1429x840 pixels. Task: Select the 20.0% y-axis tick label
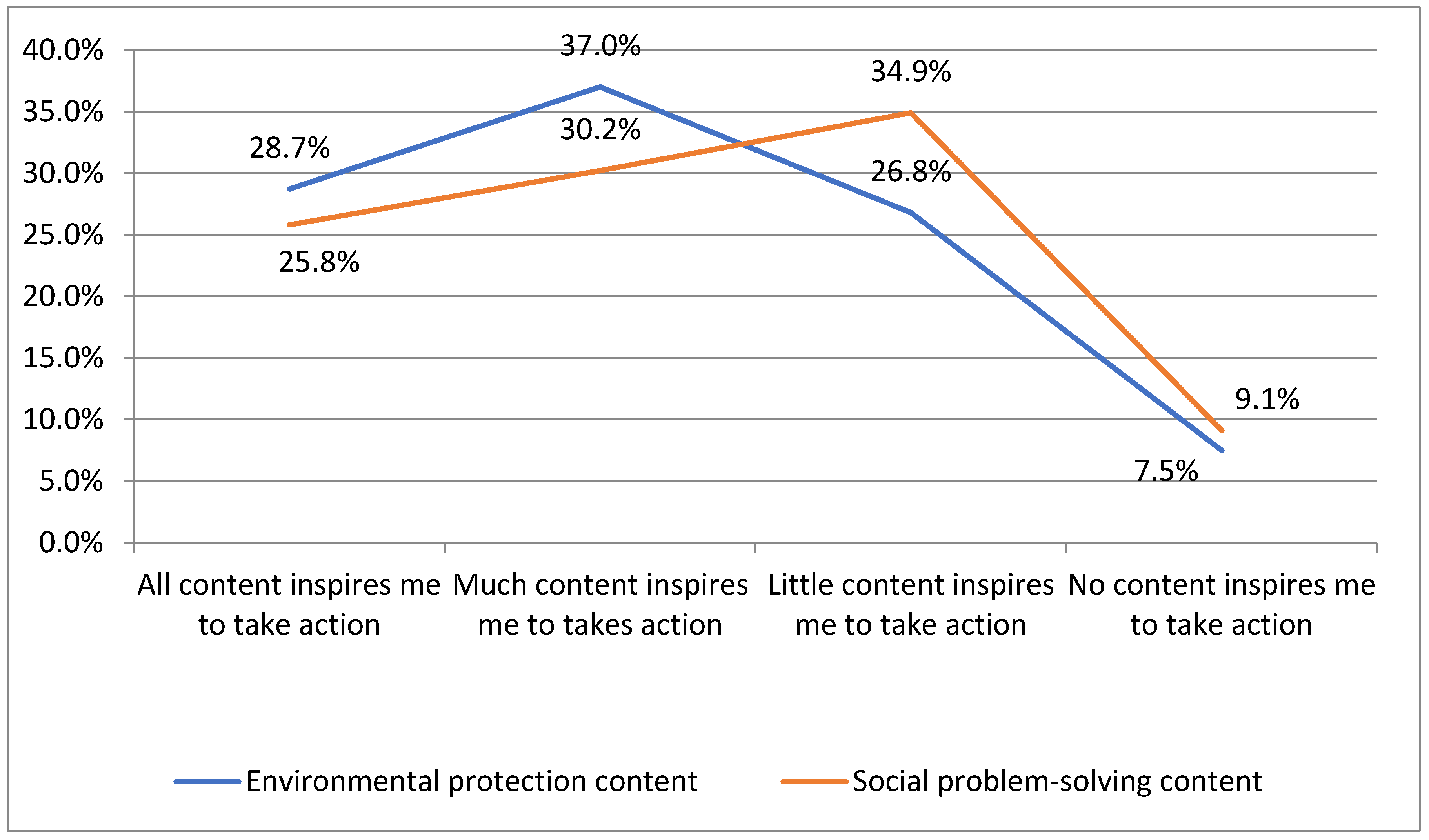[x=63, y=296]
